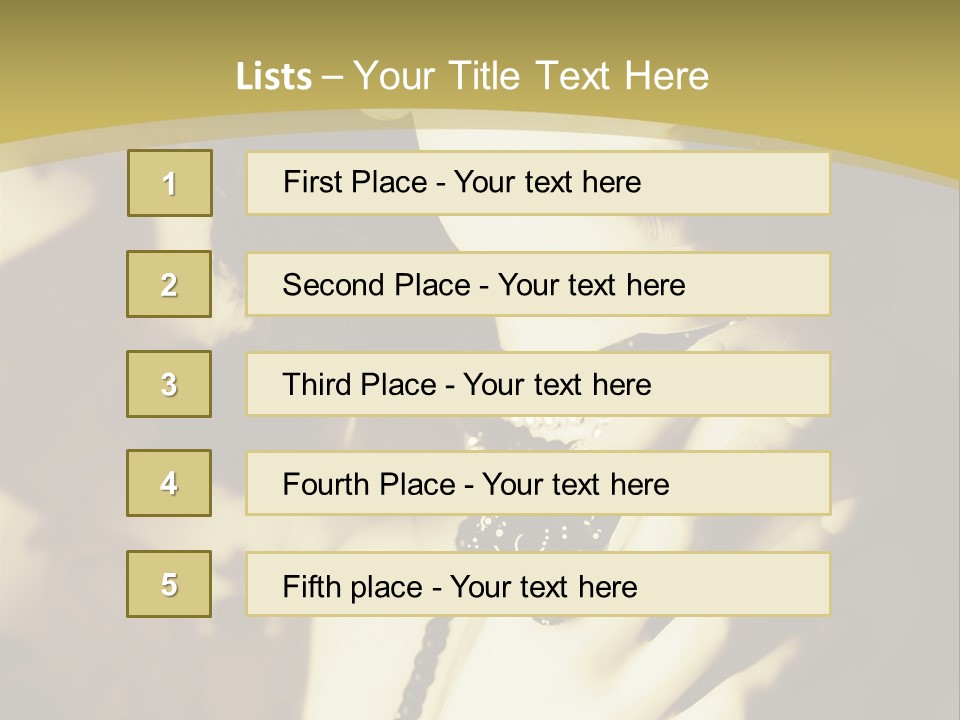960x720 pixels.
Task: Click the number 5 box
Action: coord(169,584)
